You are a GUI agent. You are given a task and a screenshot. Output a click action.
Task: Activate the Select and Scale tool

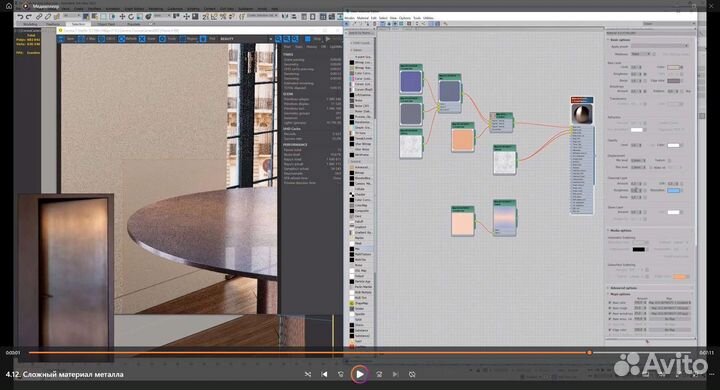point(140,17)
